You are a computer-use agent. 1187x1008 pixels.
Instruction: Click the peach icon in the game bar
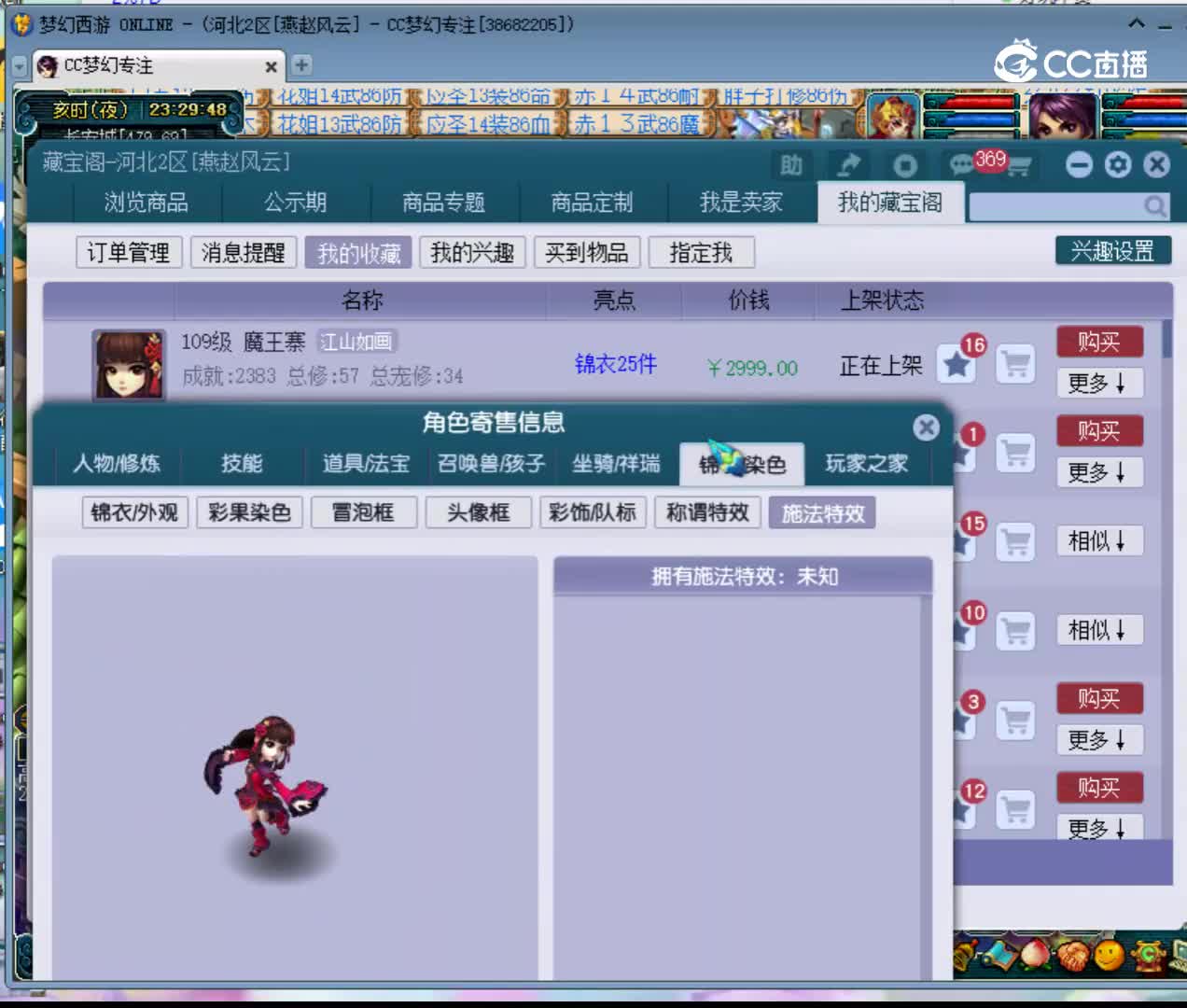[1034, 955]
